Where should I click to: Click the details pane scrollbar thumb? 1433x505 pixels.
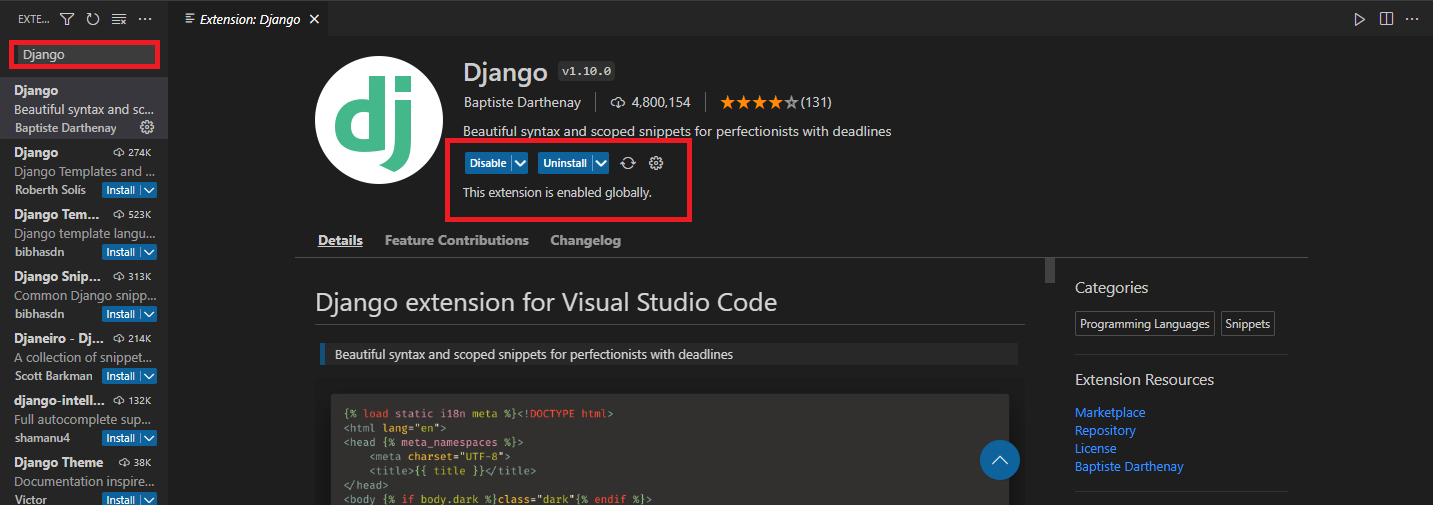tap(1050, 270)
